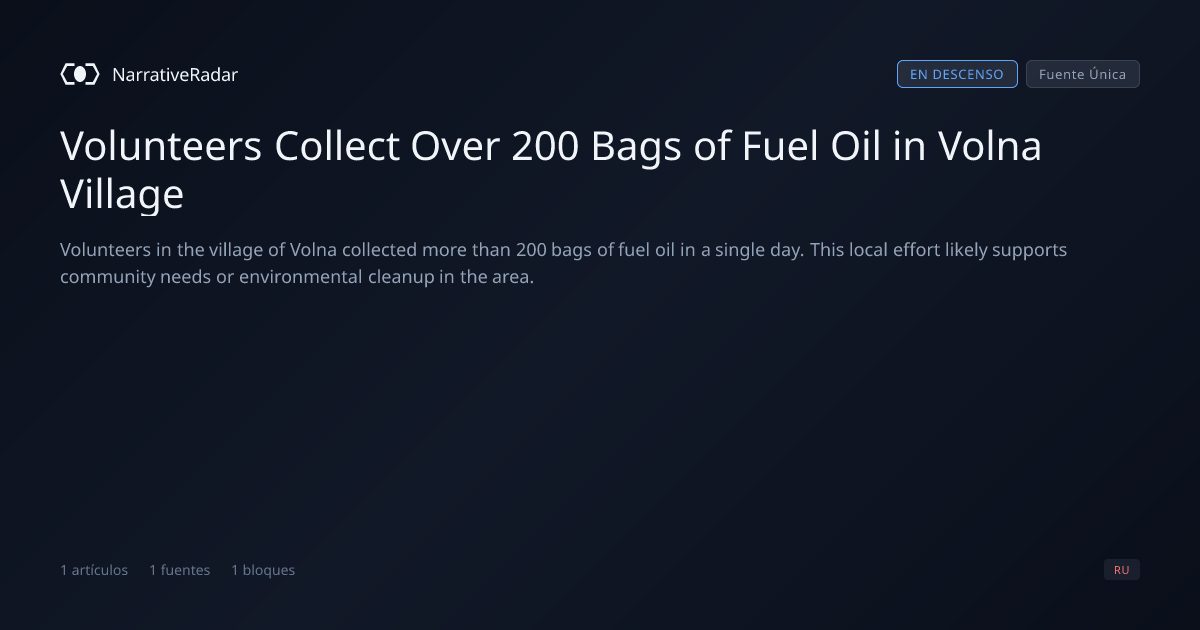The width and height of the screenshot is (1200, 630).
Task: Click the Fuente Única badge
Action: pos(1083,74)
